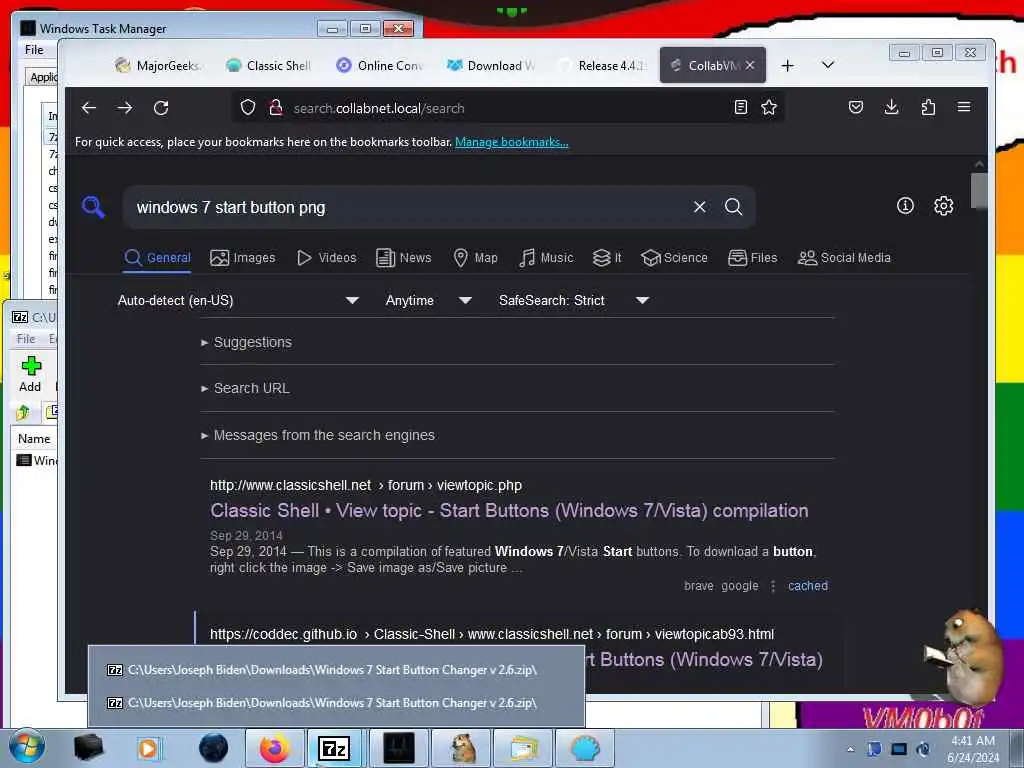Select the Videos search category
1024x768 pixels.
pyautogui.click(x=327, y=258)
